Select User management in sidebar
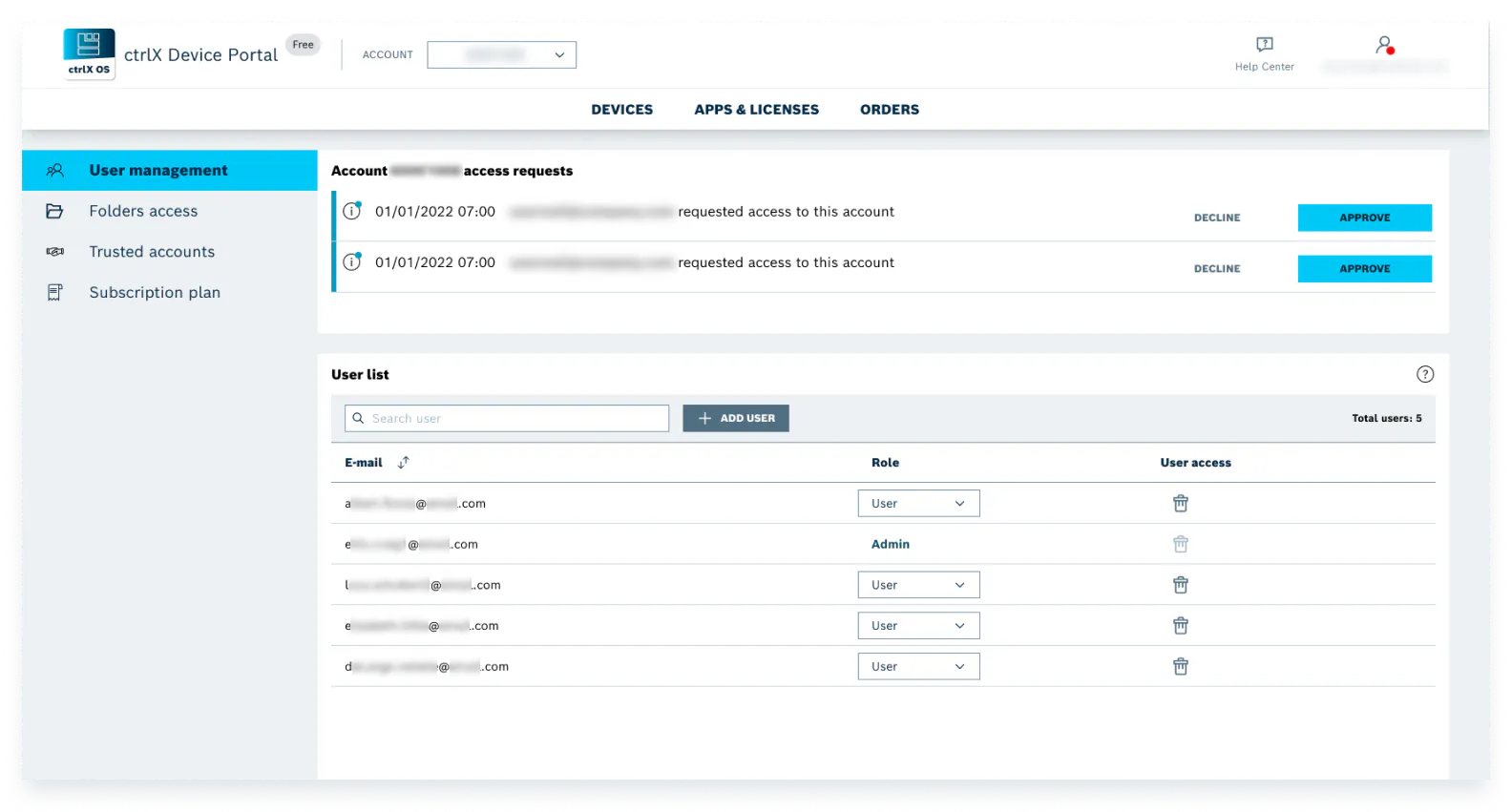Viewport: 1512px width, 812px height. [170, 170]
